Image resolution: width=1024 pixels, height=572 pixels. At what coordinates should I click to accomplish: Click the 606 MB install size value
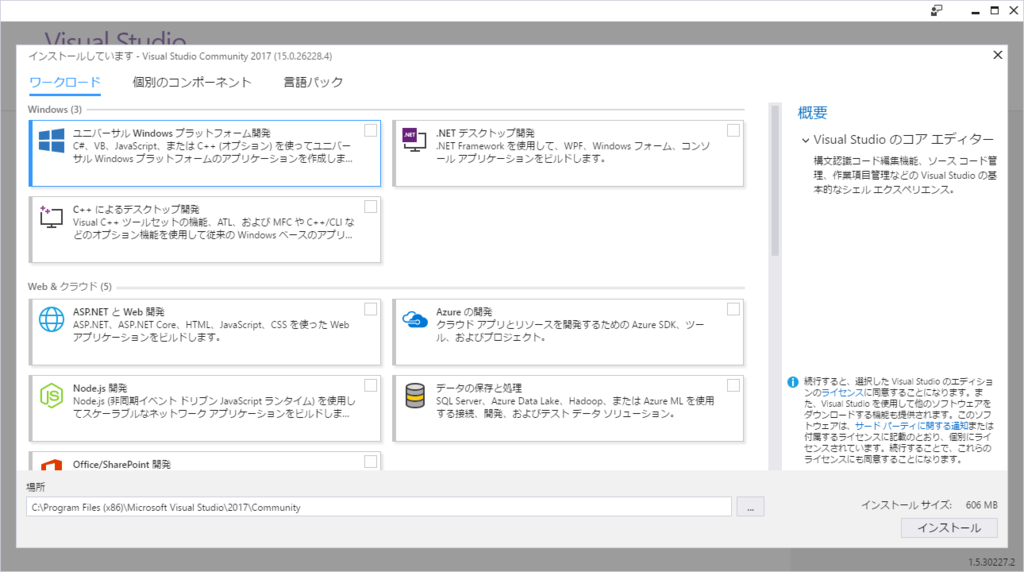pos(982,505)
